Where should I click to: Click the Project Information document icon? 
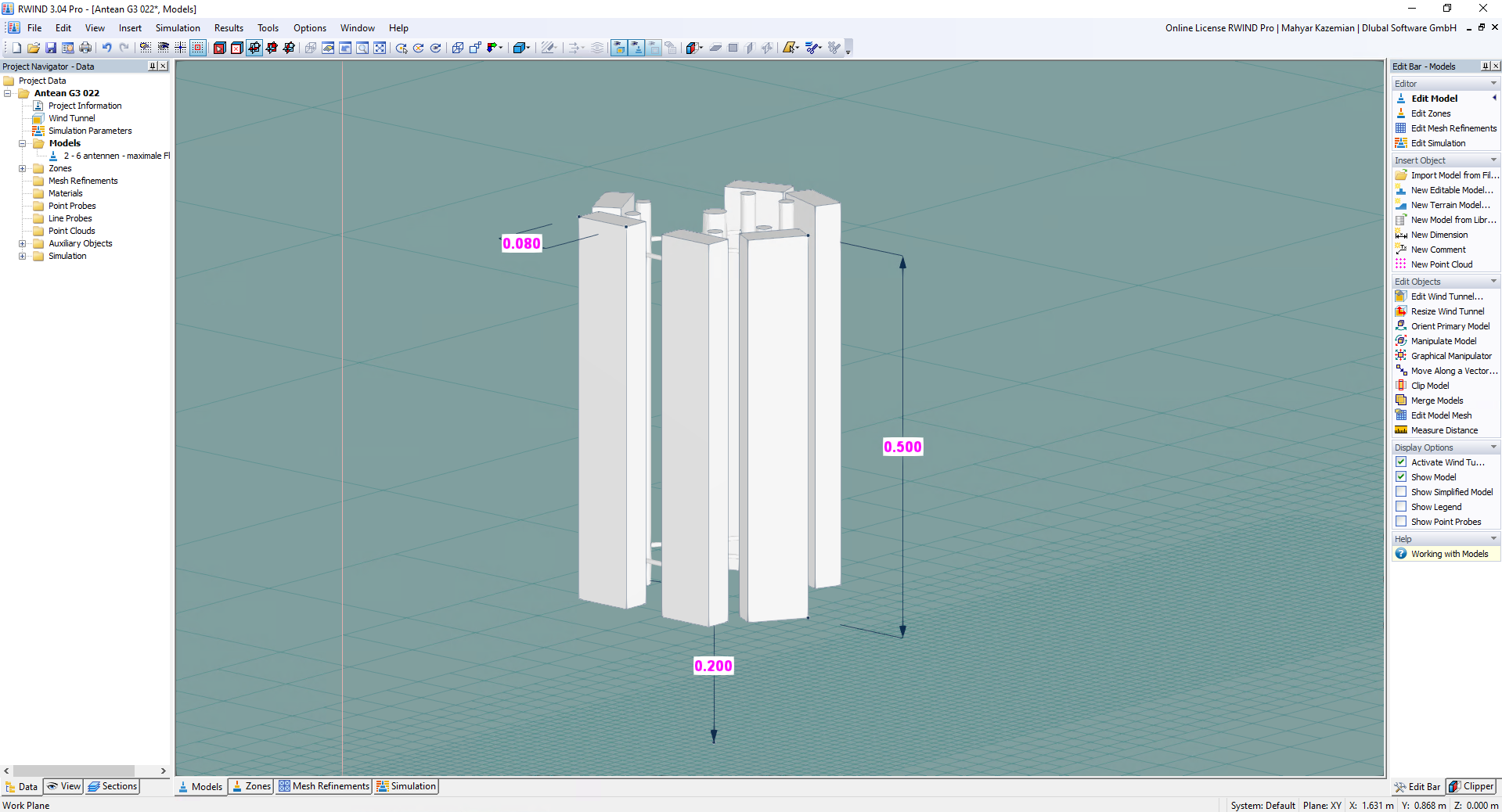coord(38,106)
